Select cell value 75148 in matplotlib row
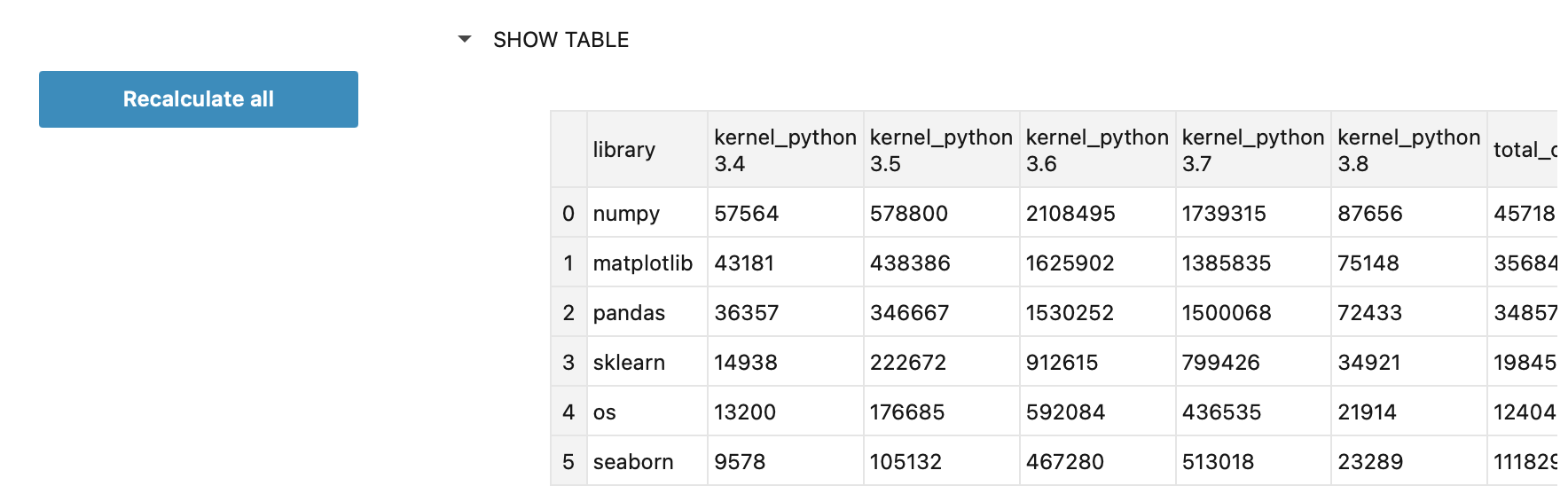The width and height of the screenshot is (1568, 486). tap(1368, 263)
